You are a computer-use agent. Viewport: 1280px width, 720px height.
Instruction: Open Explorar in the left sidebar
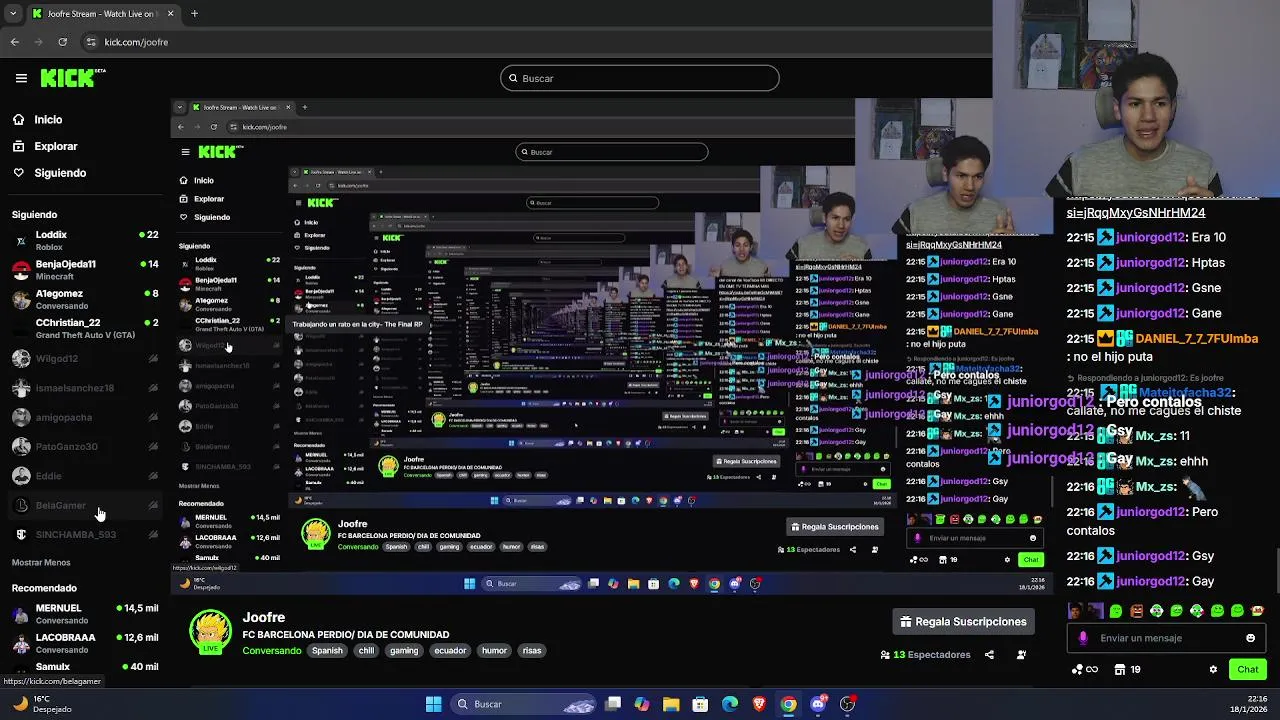click(55, 146)
